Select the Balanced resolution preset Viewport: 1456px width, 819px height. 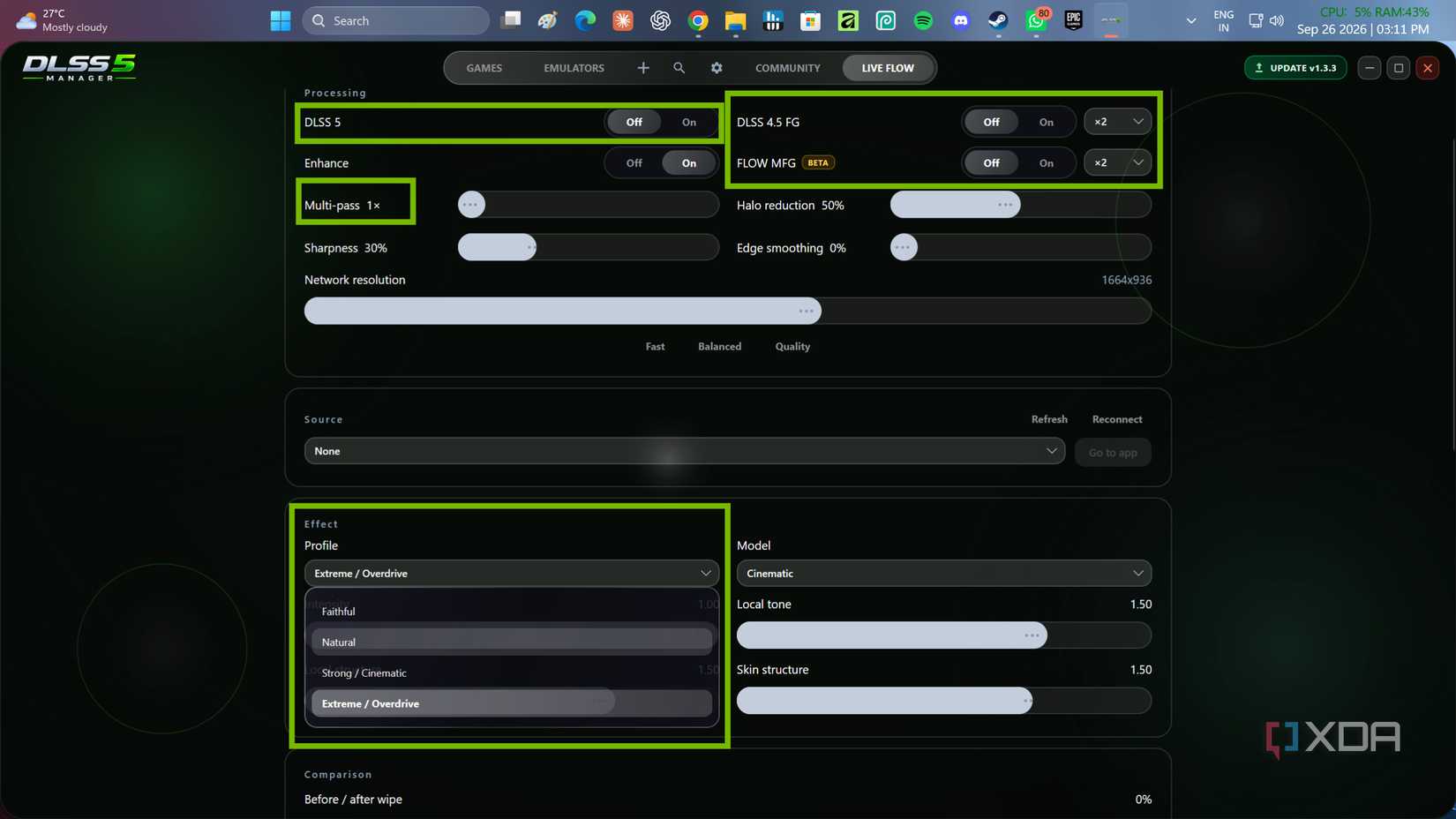tap(720, 347)
